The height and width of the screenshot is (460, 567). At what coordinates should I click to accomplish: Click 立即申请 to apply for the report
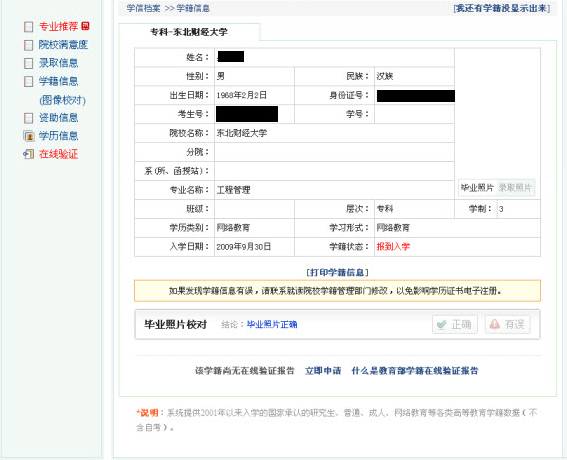click(323, 371)
